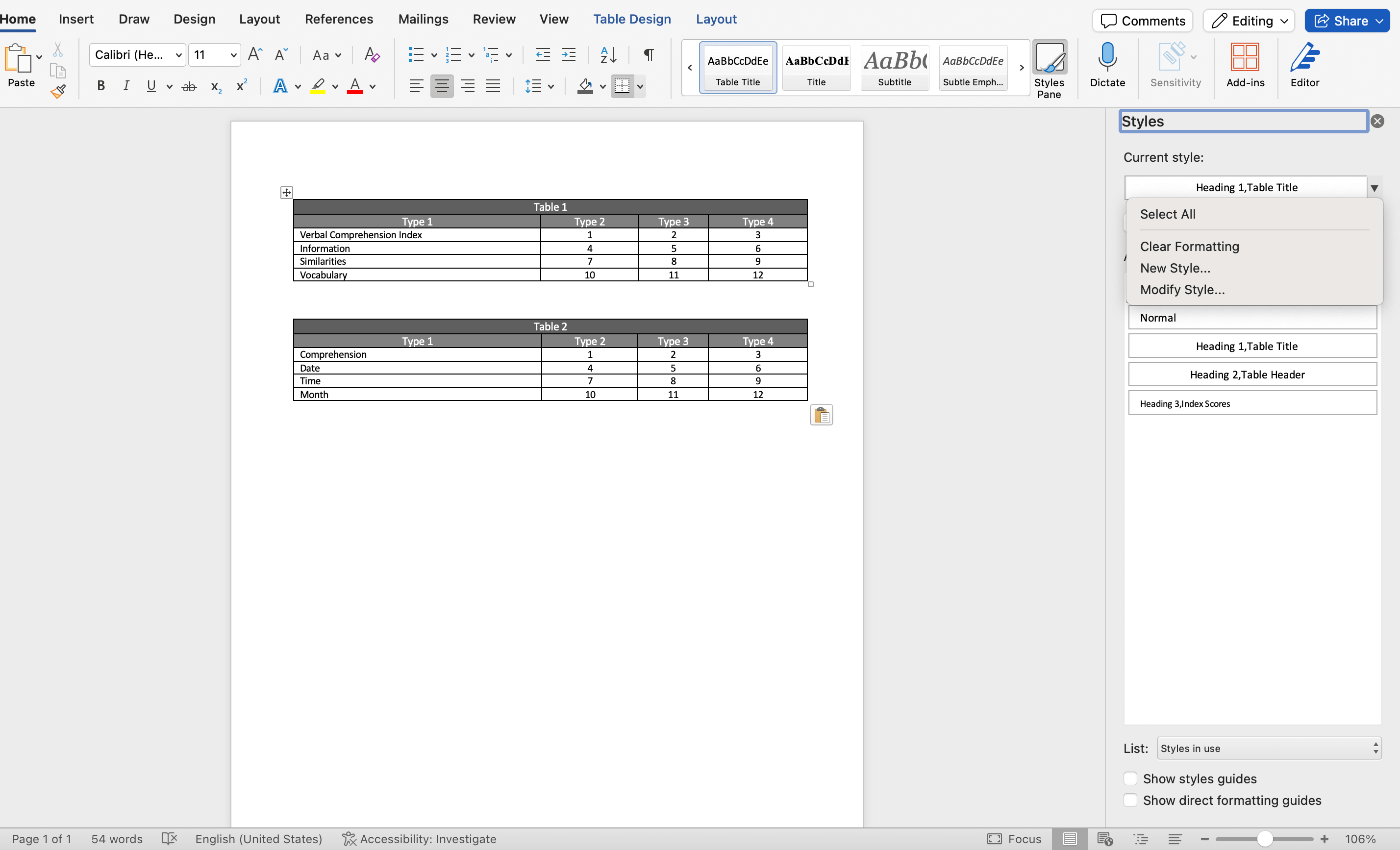1400x850 pixels.
Task: Select Modify Style... menu entry
Action: [x=1182, y=290]
